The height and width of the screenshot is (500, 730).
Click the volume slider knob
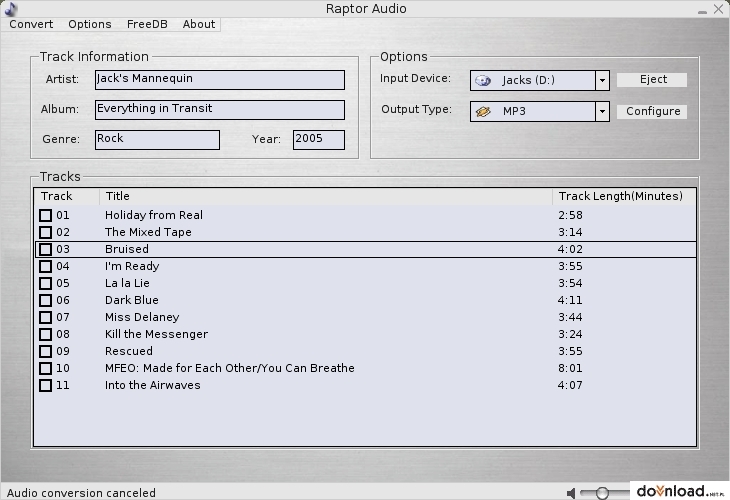coord(602,493)
